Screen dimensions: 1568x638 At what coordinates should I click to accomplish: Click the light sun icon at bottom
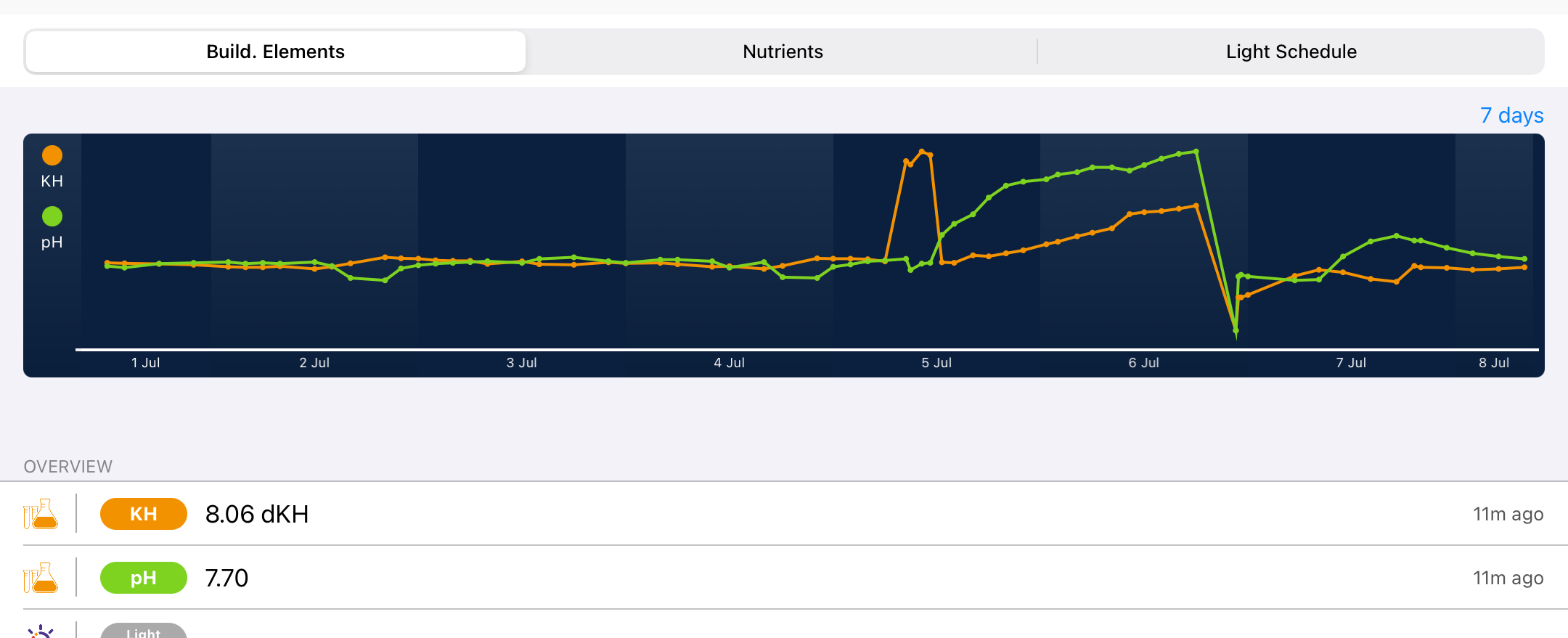41,631
